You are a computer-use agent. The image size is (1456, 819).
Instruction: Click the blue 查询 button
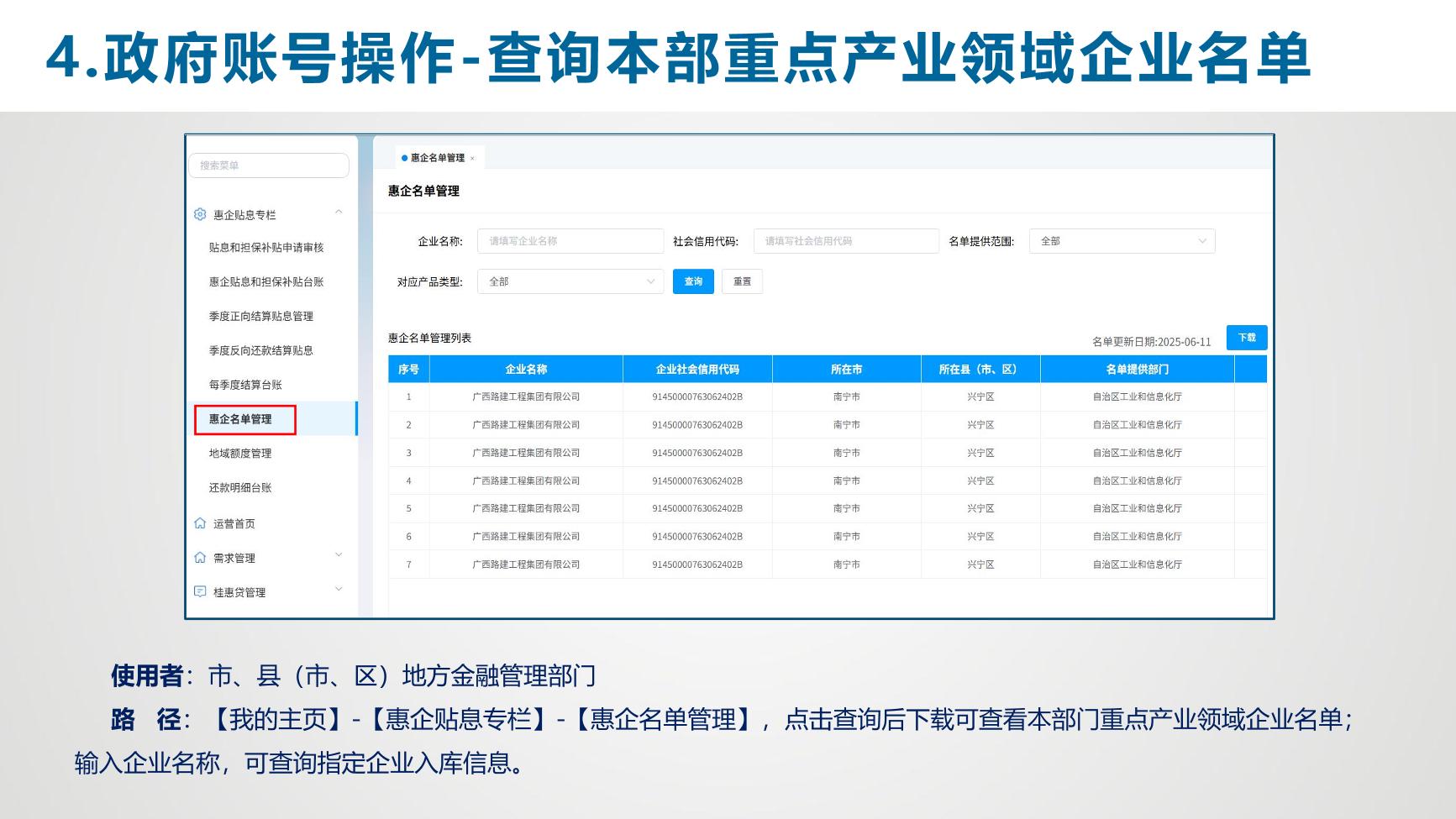tap(693, 281)
